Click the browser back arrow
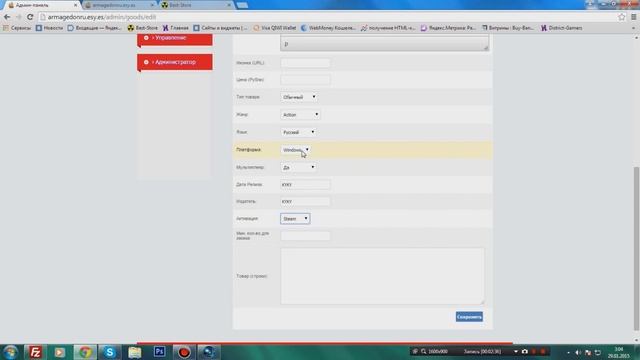This screenshot has height=360, width=640. click(x=7, y=17)
